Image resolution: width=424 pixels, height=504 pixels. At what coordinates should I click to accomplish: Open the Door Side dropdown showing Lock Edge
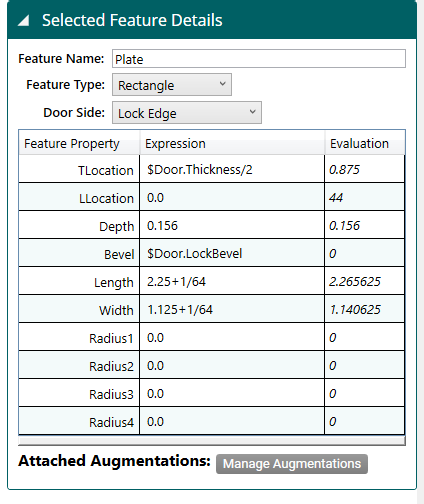click(x=187, y=113)
